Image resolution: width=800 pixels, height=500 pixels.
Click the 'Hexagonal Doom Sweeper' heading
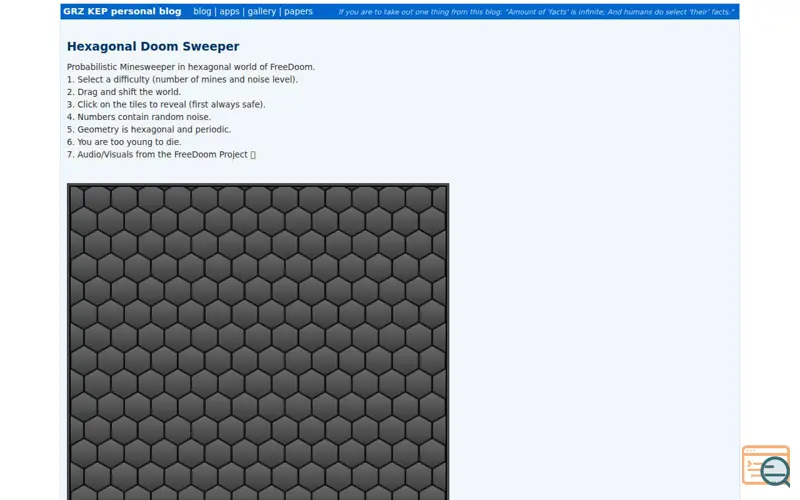coord(153,46)
